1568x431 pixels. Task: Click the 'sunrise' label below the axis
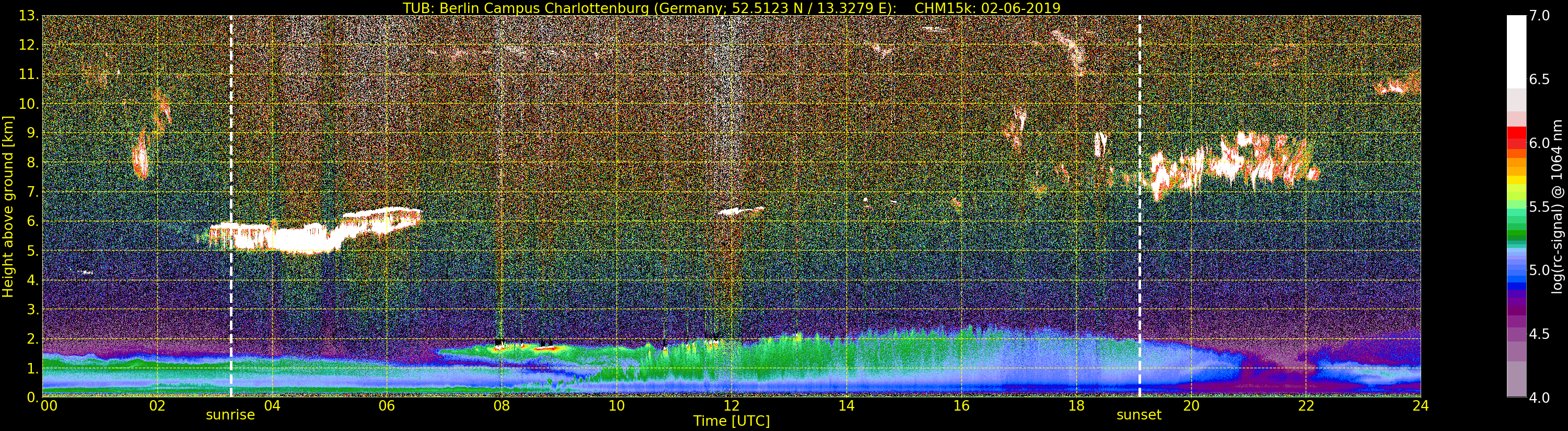[x=230, y=415]
